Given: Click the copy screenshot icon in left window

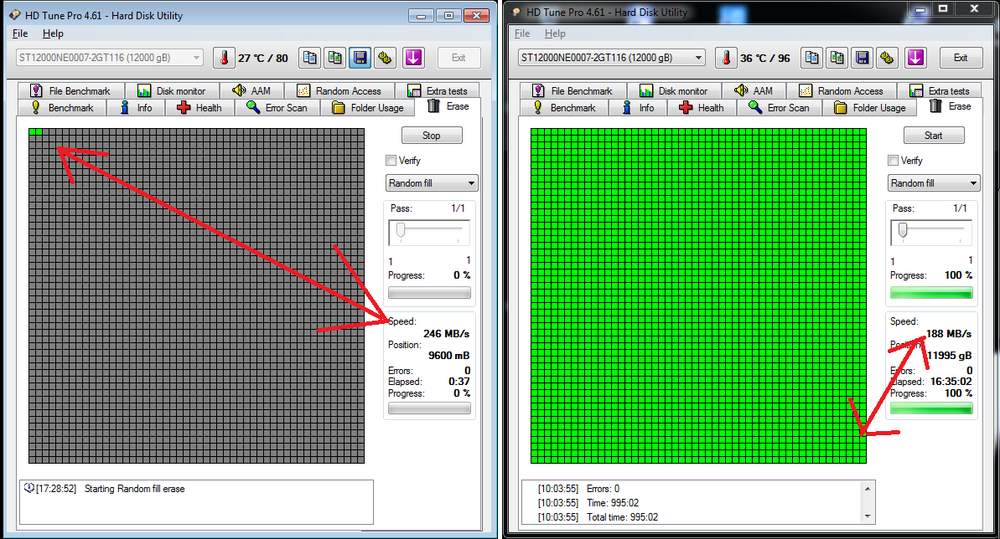Looking at the screenshot, I should tap(335, 57).
